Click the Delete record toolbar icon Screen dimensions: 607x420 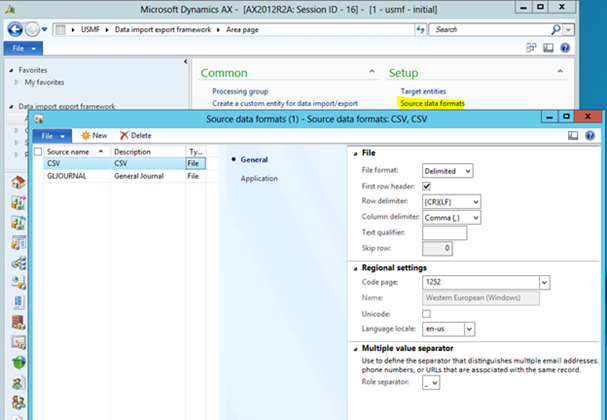coord(135,135)
